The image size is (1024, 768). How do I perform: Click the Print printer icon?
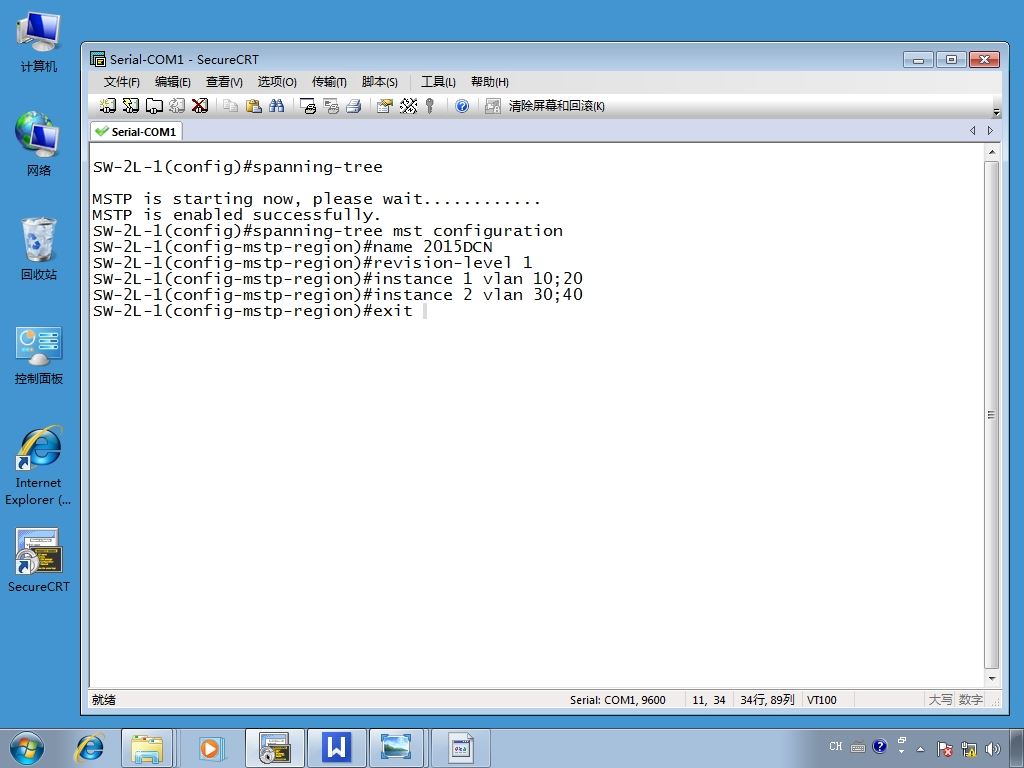pos(354,105)
